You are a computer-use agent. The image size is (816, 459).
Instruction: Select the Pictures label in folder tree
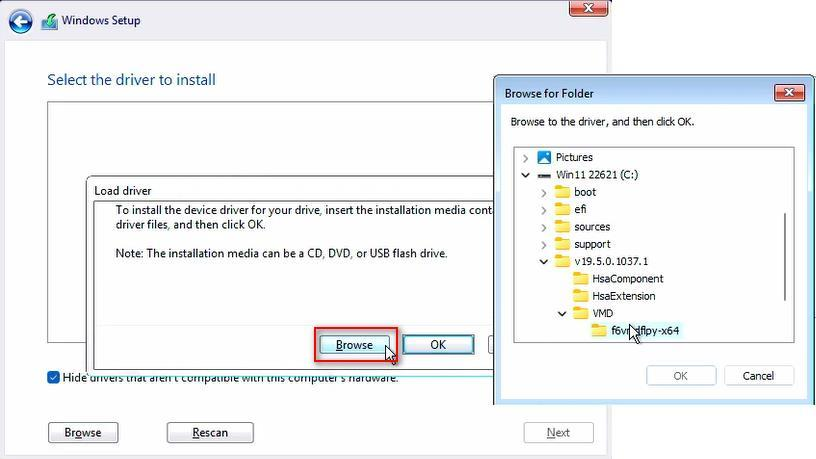tap(574, 157)
